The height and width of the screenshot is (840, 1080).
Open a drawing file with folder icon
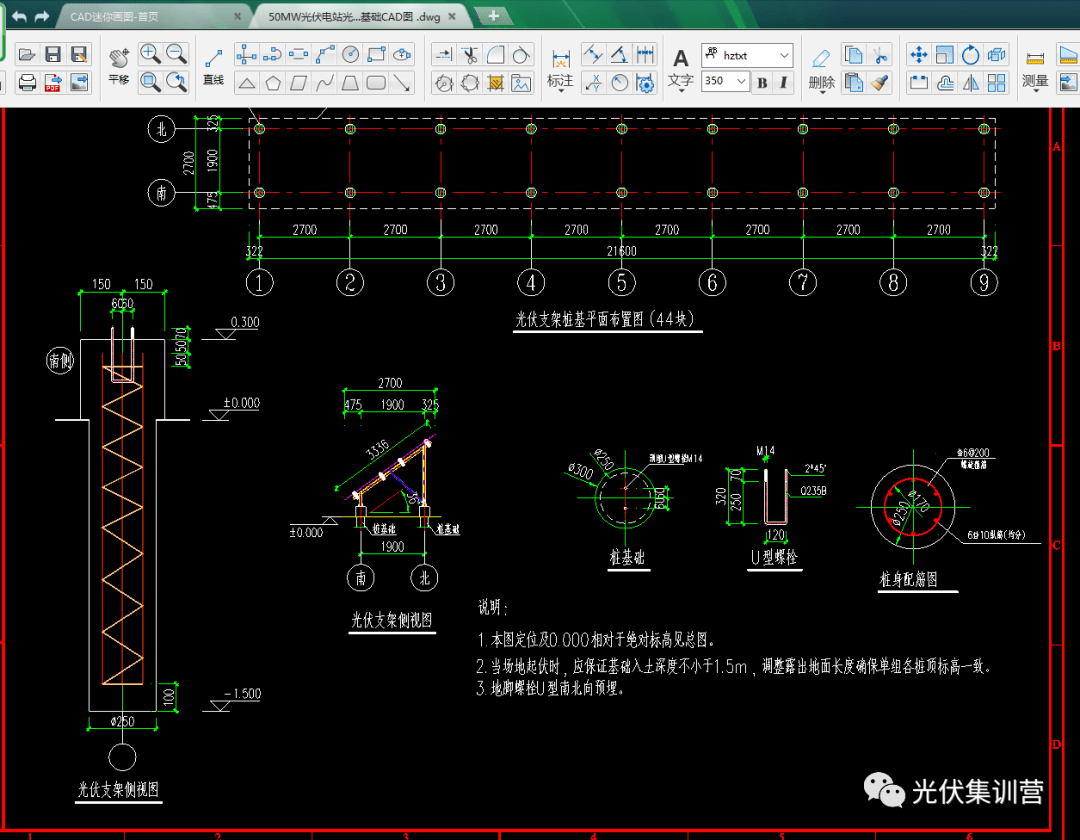pos(27,54)
